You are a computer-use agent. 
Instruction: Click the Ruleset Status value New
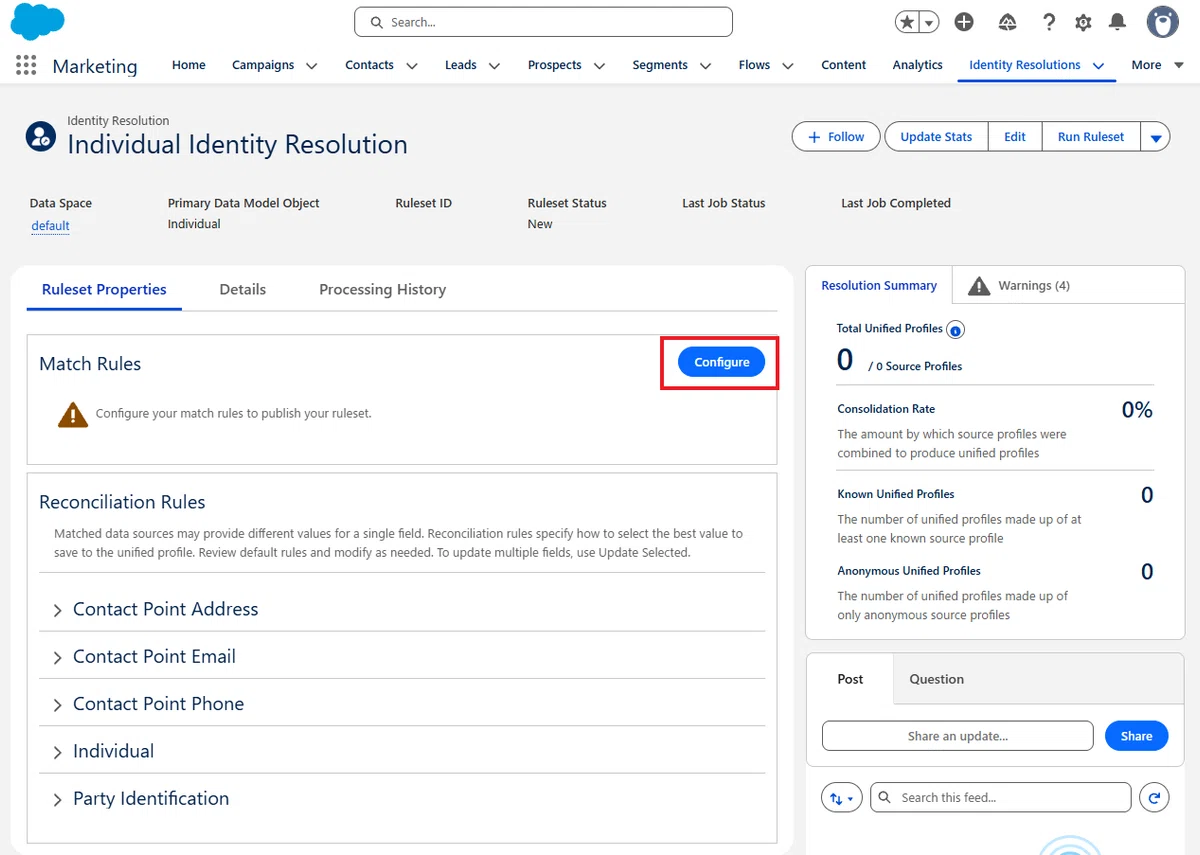click(x=540, y=224)
